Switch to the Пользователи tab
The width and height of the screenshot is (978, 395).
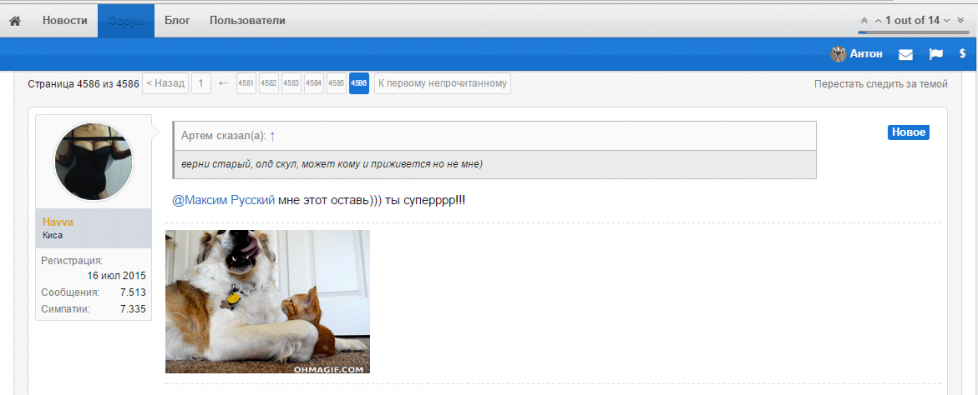[x=247, y=21]
